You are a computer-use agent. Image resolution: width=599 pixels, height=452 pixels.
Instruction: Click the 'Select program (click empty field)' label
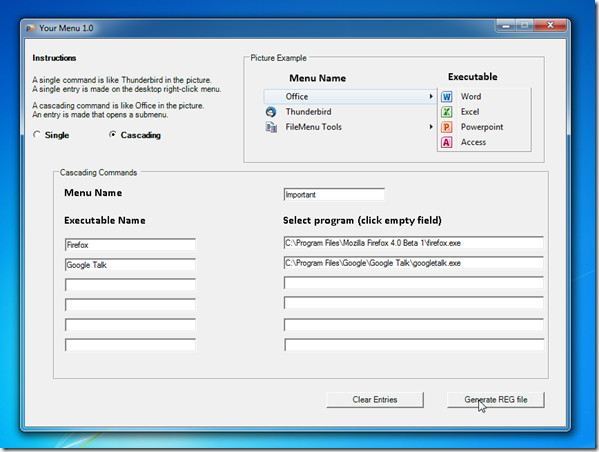[362, 220]
